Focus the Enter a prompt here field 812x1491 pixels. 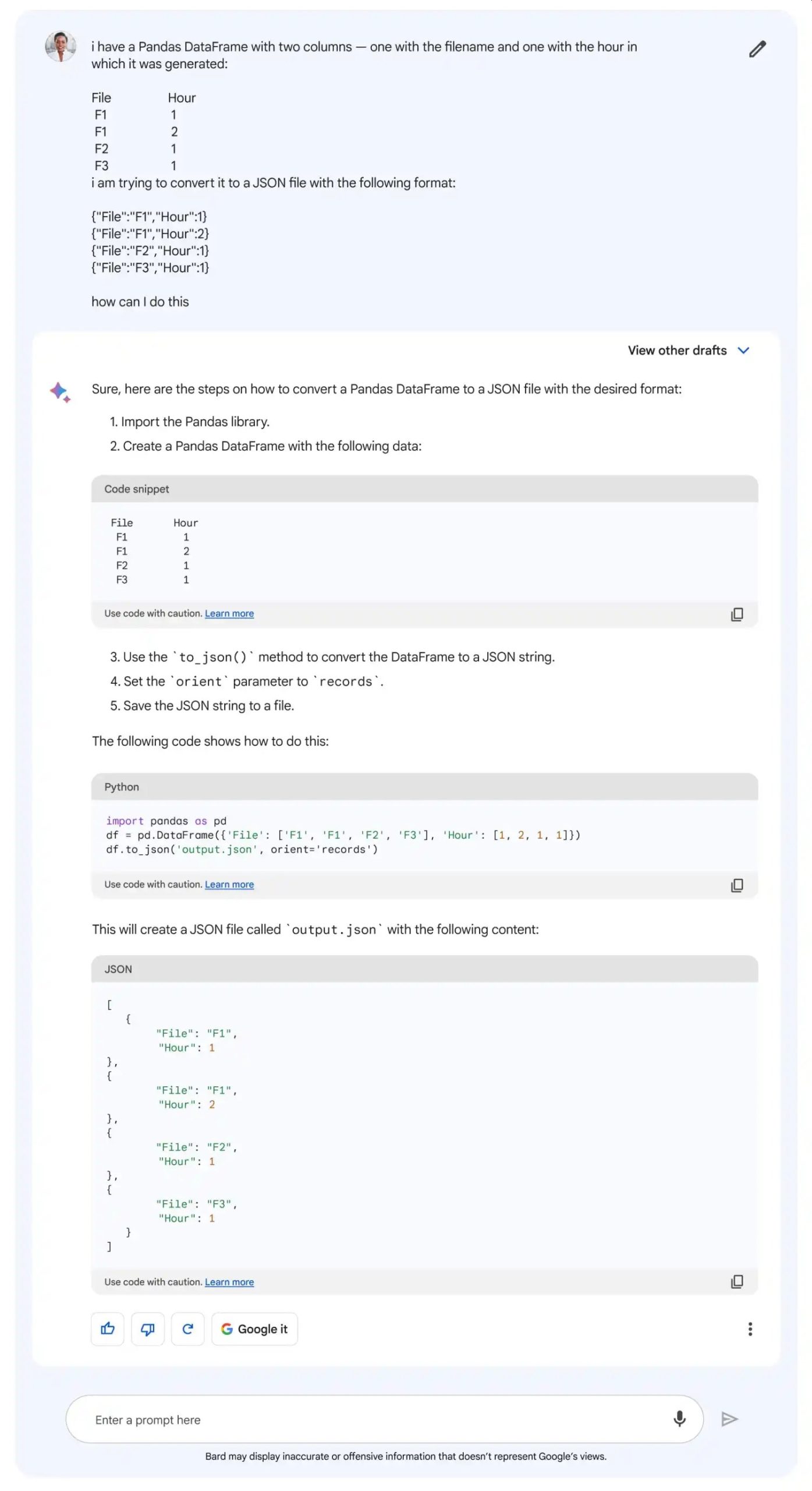(373, 1419)
